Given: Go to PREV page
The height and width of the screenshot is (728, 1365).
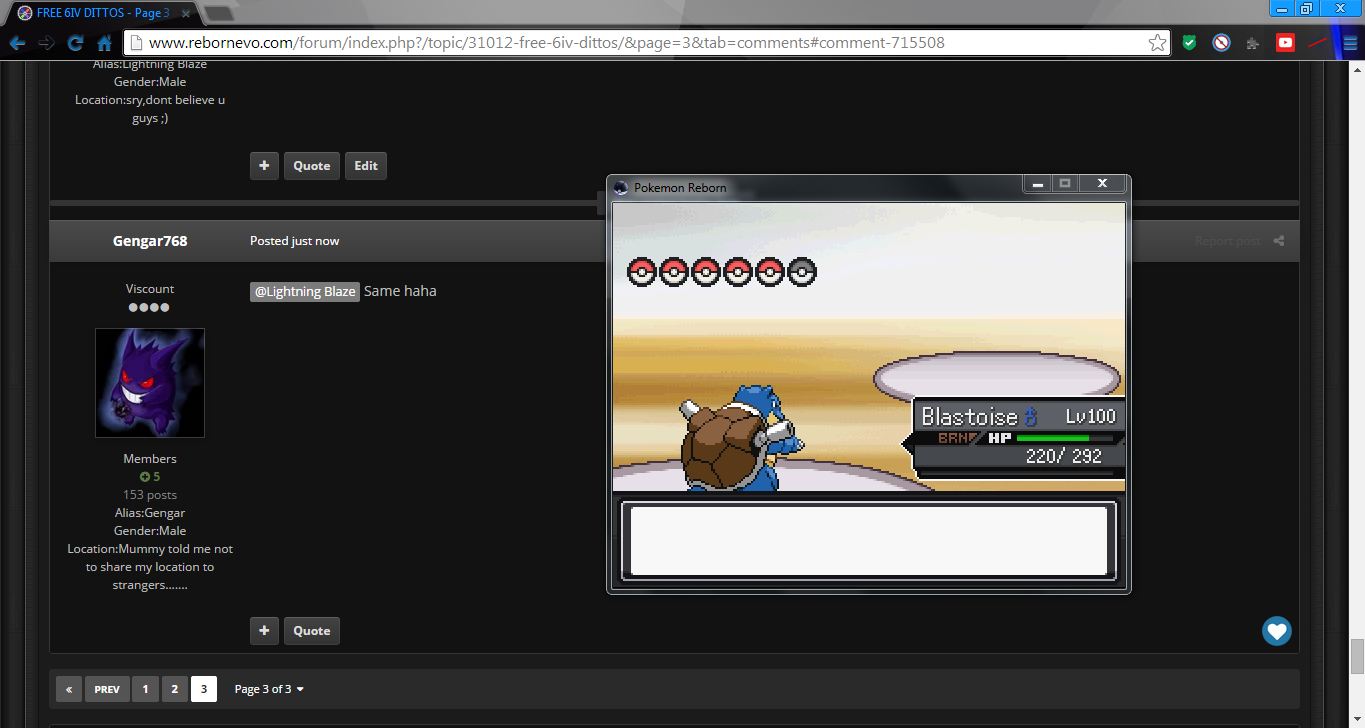Looking at the screenshot, I should pos(107,689).
